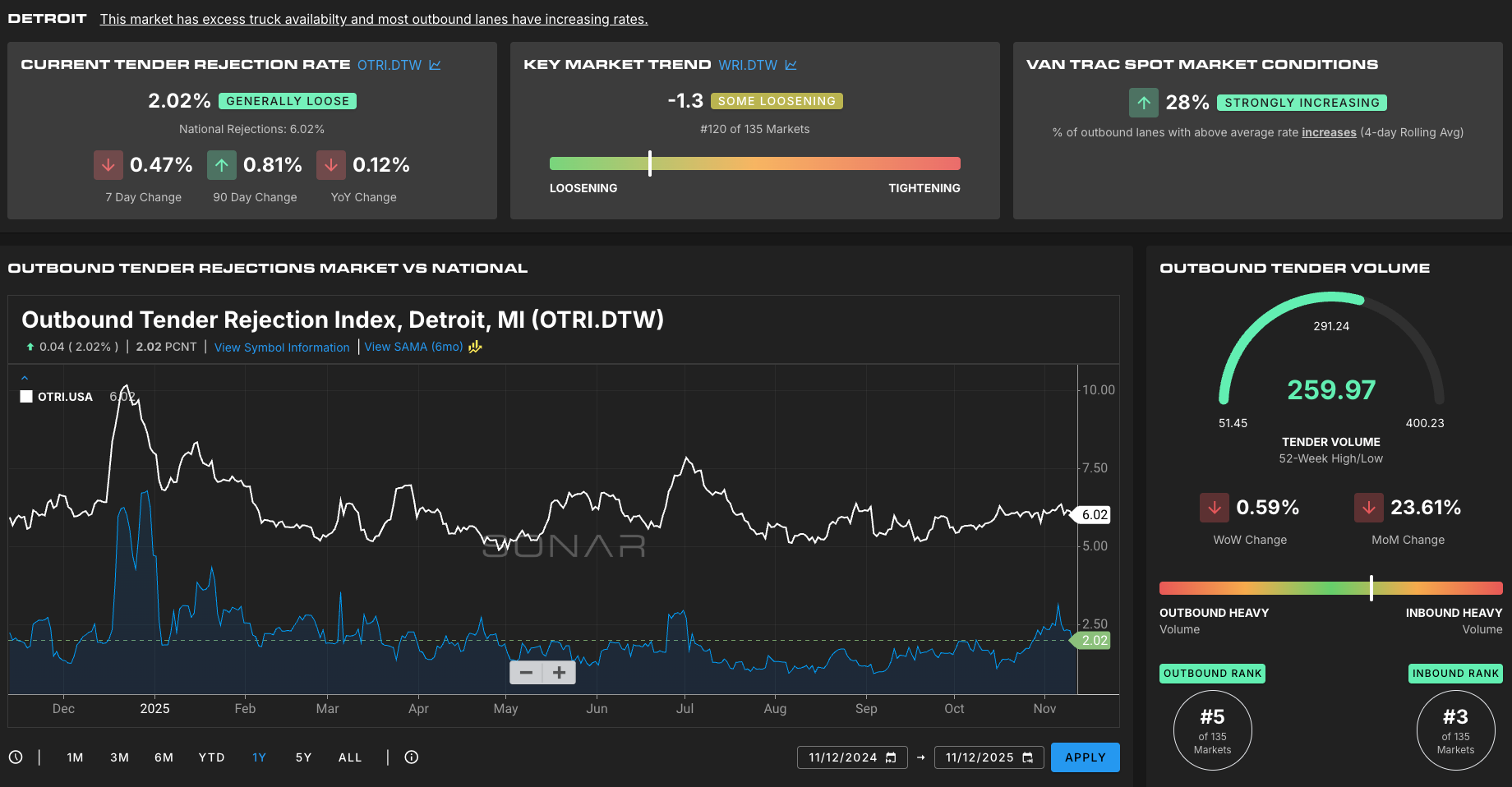Open the info icon beside ALL
The width and height of the screenshot is (1512, 787).
[412, 757]
